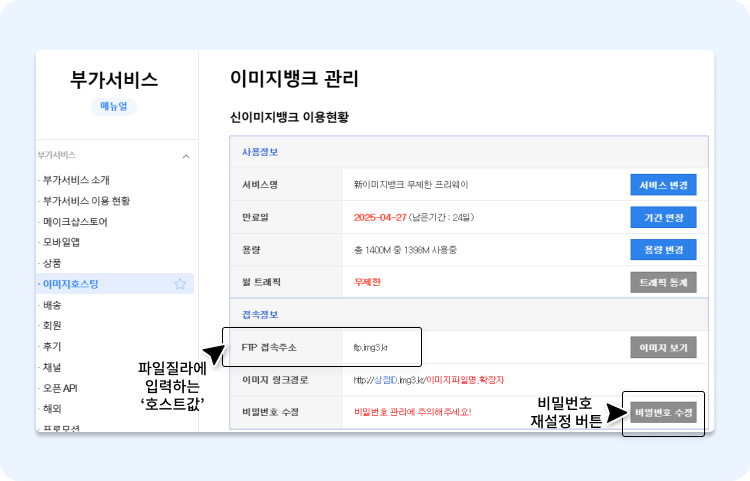The width and height of the screenshot is (750, 481).
Task: Click the 신이미지뱅크 이용현황 heading
Action: [289, 117]
